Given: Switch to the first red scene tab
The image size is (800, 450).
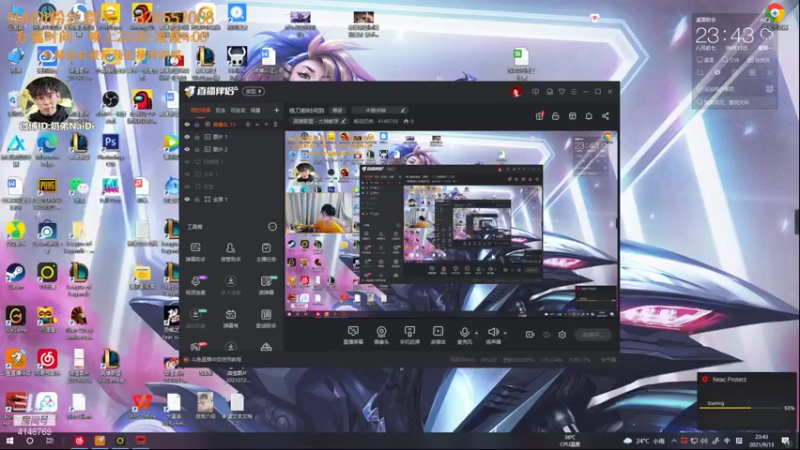Looking at the screenshot, I should [x=200, y=110].
